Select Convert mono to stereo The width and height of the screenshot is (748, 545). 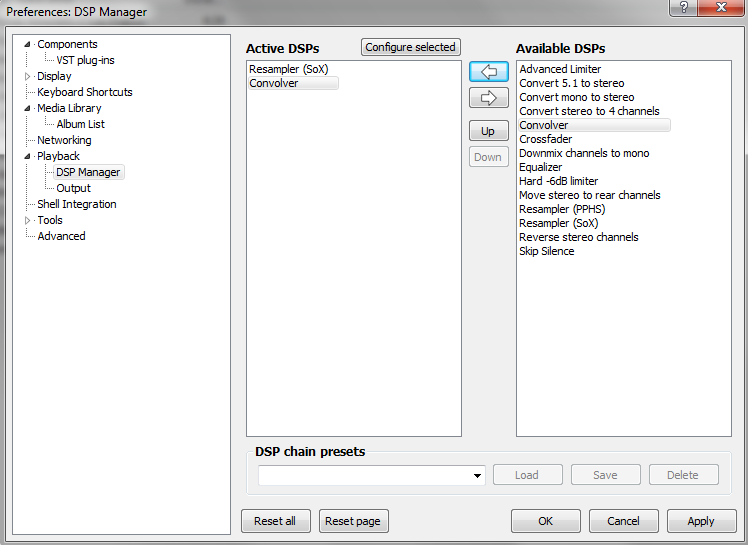577,97
